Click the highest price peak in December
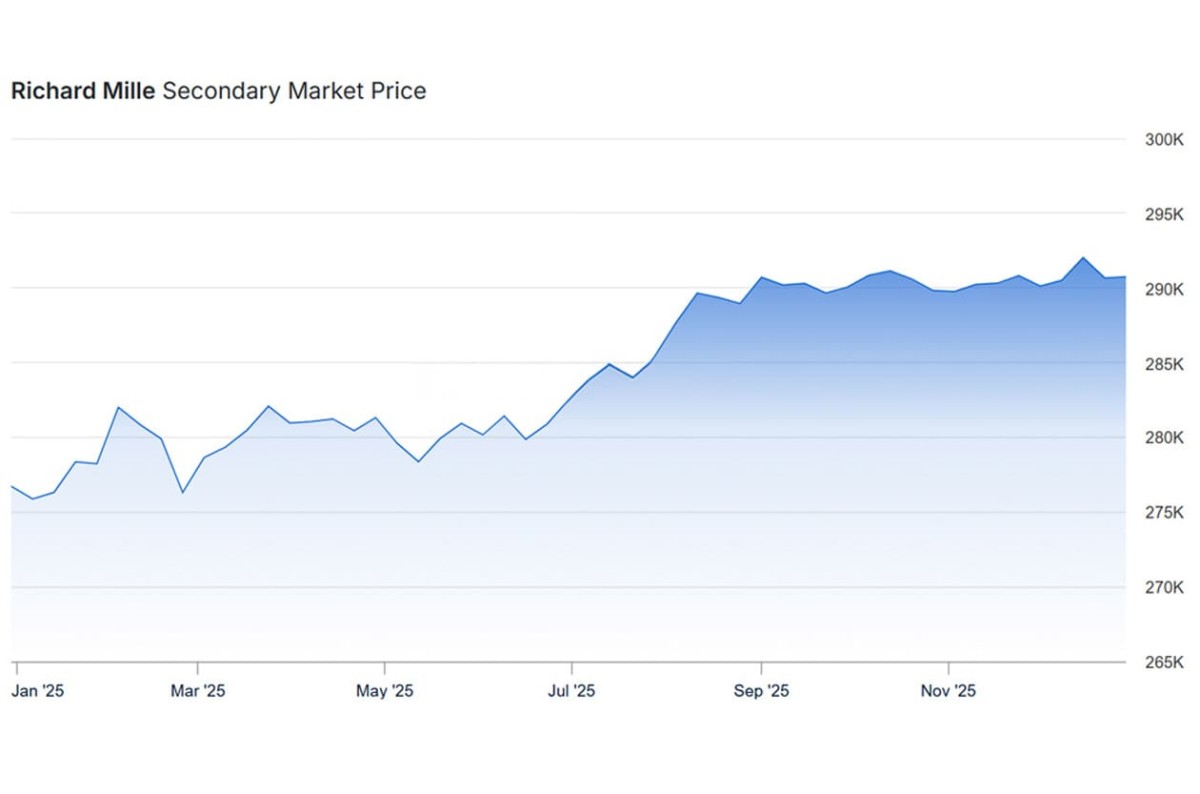Screen dimensions: 1200x794 (1083, 258)
